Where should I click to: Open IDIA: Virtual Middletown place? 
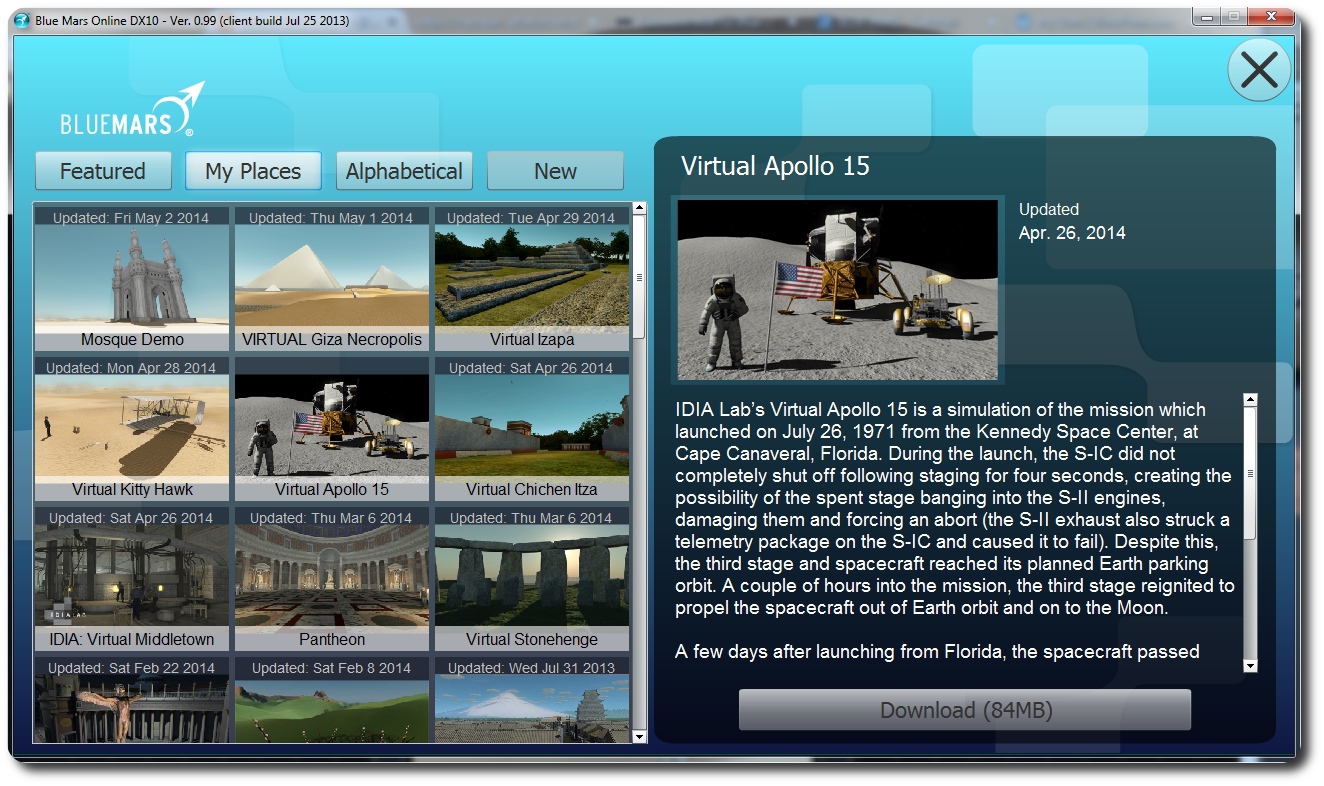[x=132, y=580]
